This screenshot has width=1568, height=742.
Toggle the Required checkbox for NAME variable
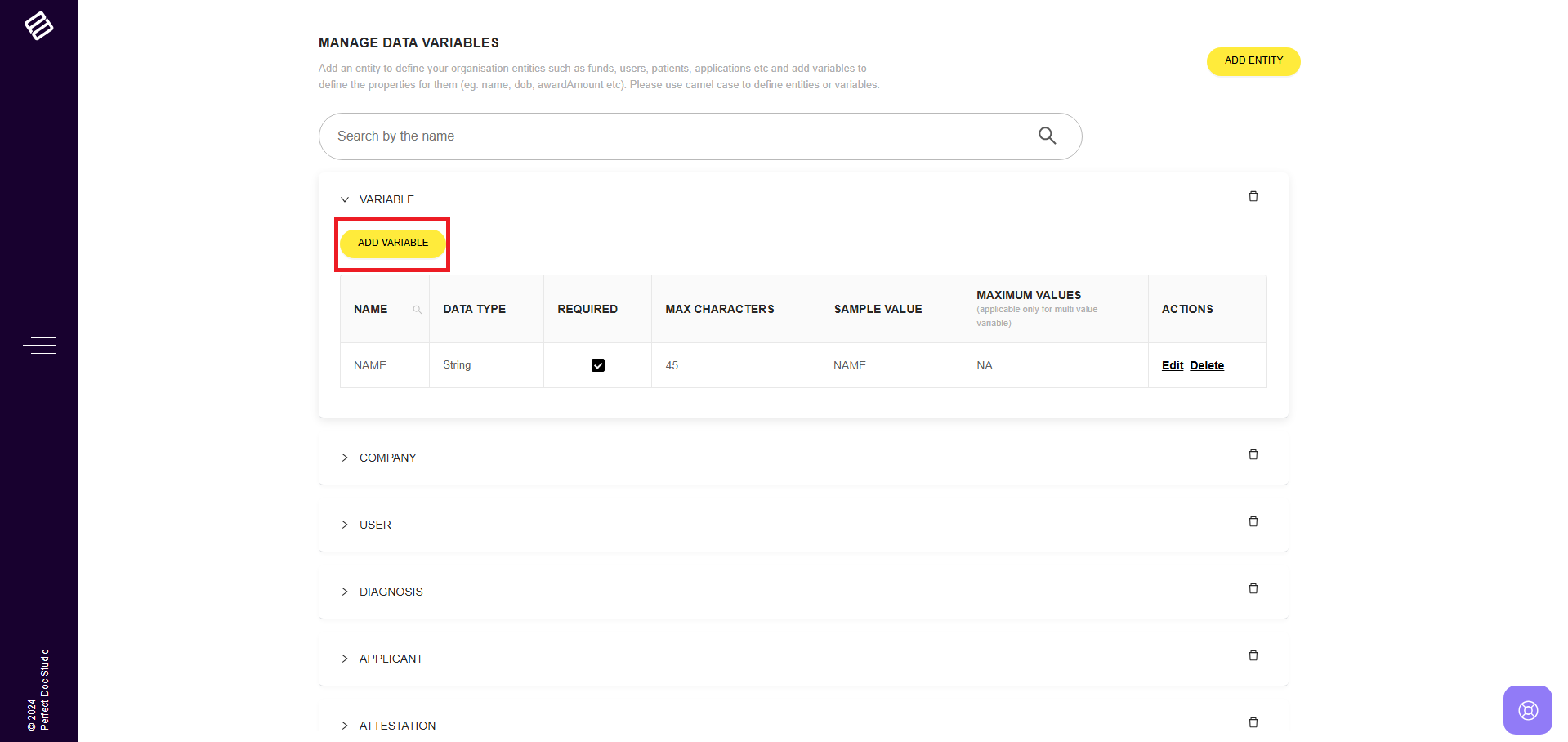pos(598,365)
